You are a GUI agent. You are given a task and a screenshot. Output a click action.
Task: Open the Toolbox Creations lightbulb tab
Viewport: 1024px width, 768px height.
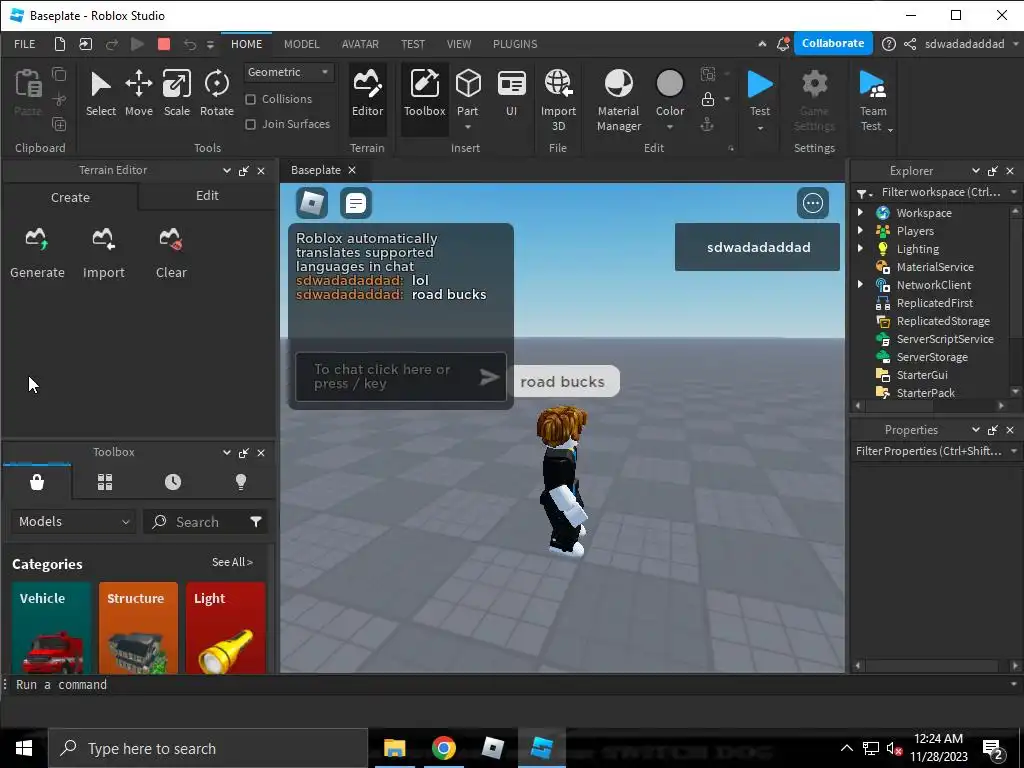(x=241, y=482)
